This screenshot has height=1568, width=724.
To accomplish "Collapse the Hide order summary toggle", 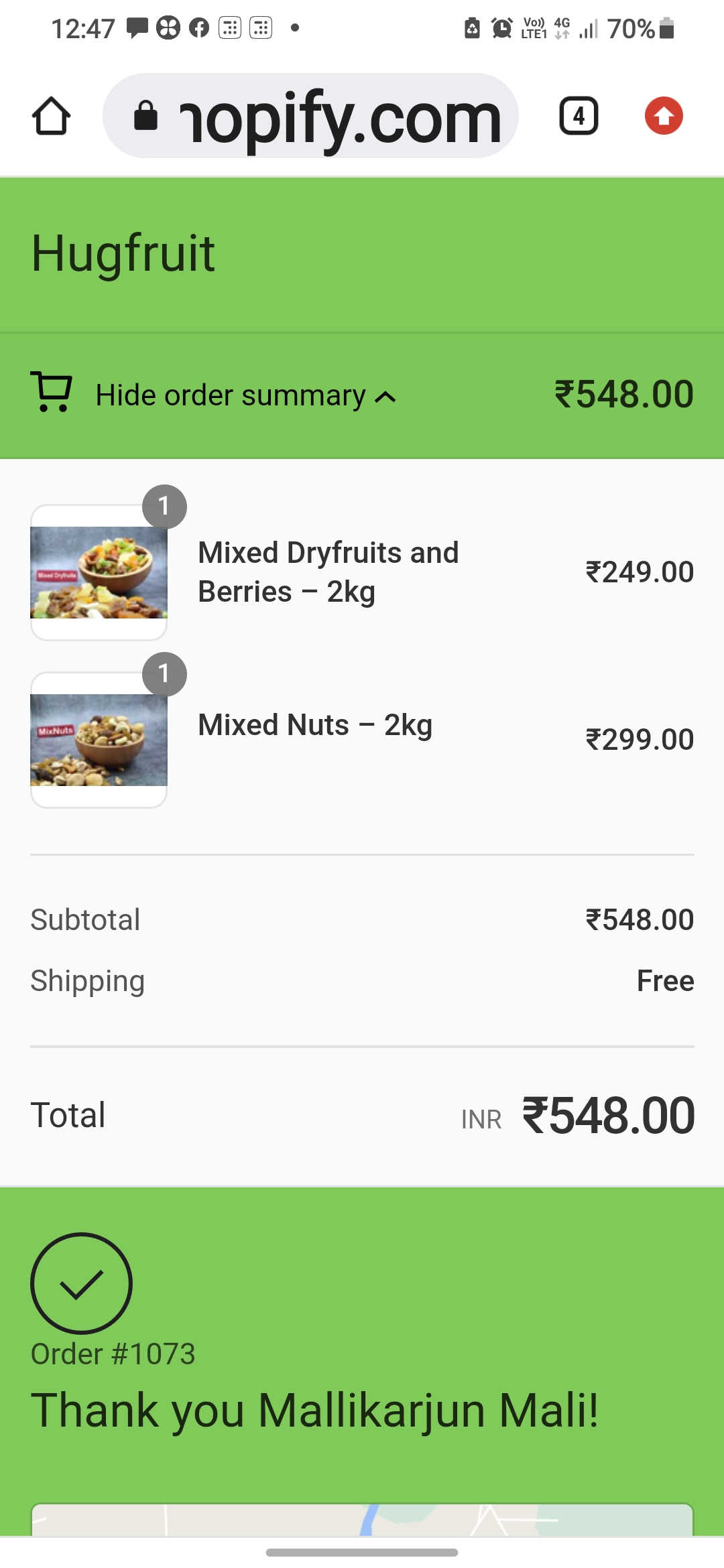I will click(x=230, y=395).
